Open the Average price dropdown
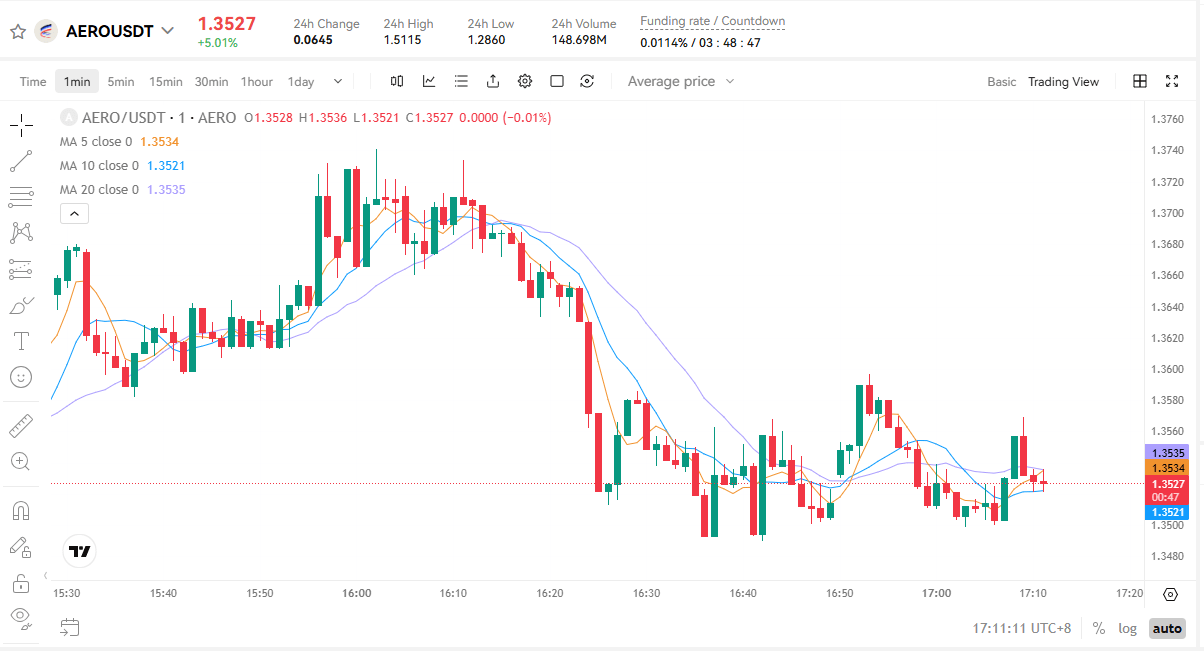1204x652 pixels. click(681, 81)
